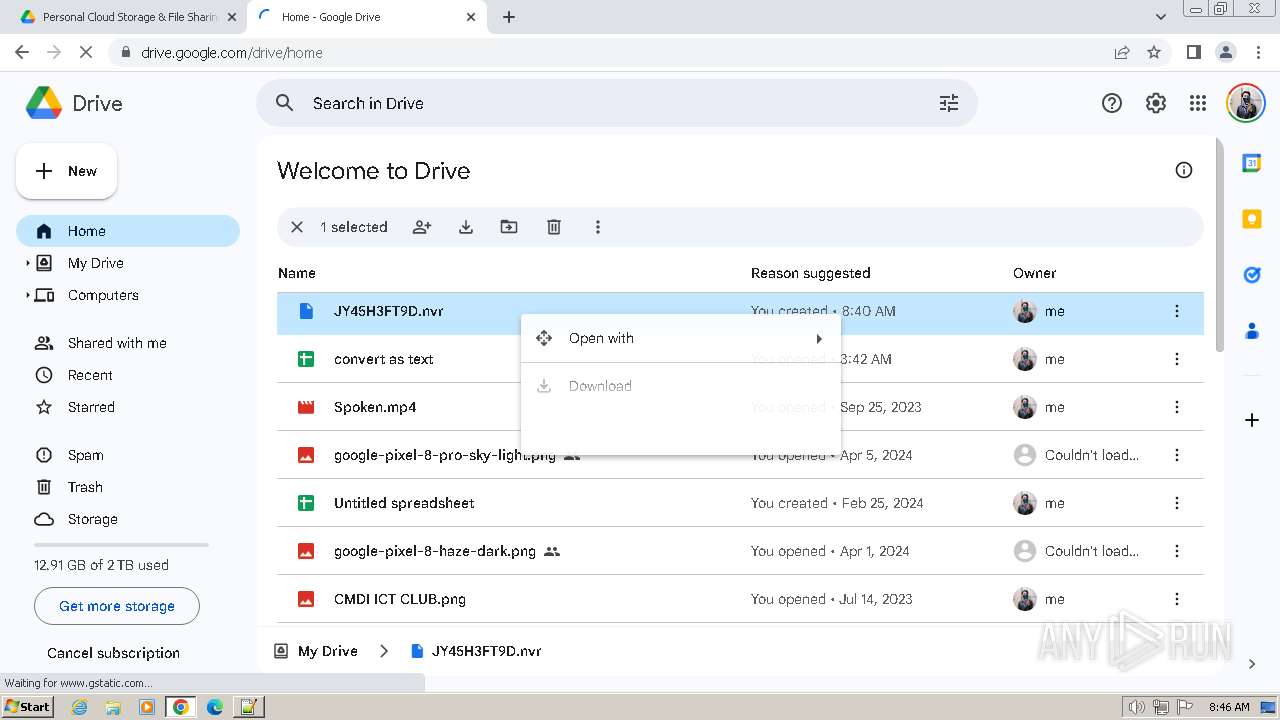Click JY45H3FT9D.nvr in the breadcrumb
1280x720 pixels.
486,651
